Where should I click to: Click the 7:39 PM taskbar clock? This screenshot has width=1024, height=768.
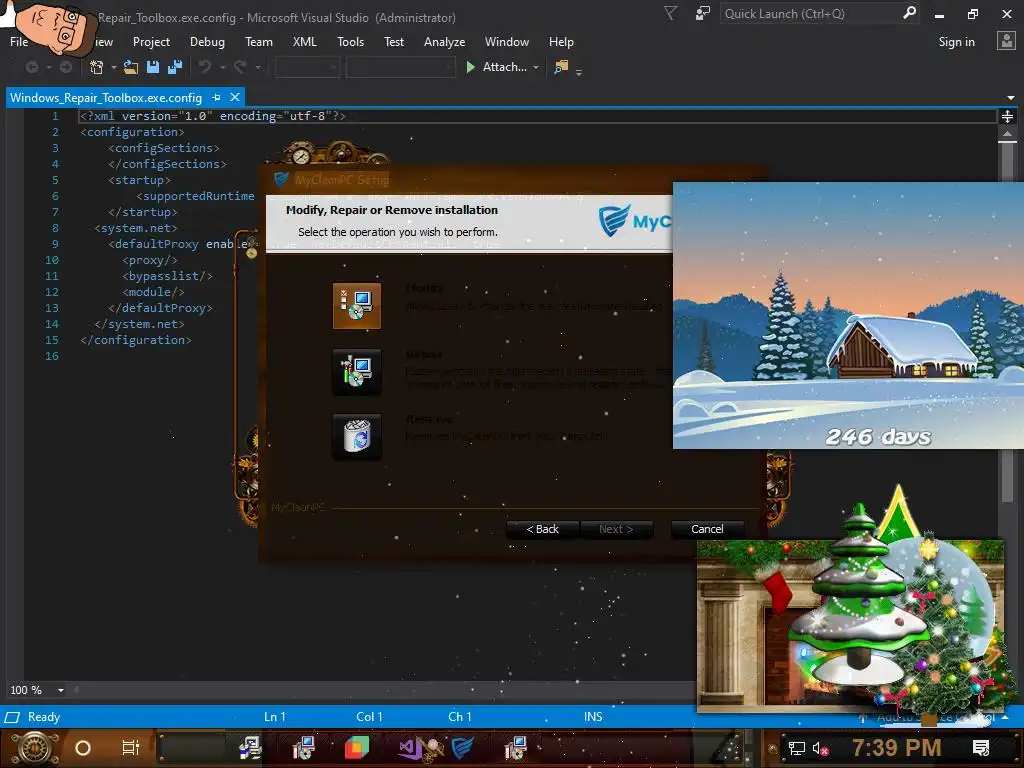[896, 748]
